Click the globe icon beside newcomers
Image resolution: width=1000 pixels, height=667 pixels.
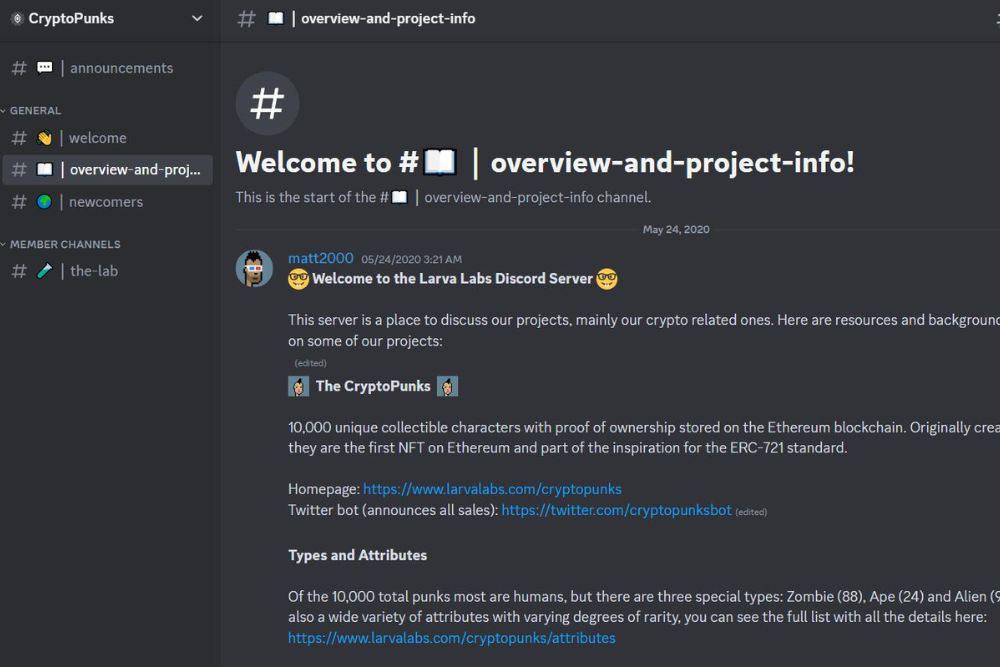(x=45, y=202)
